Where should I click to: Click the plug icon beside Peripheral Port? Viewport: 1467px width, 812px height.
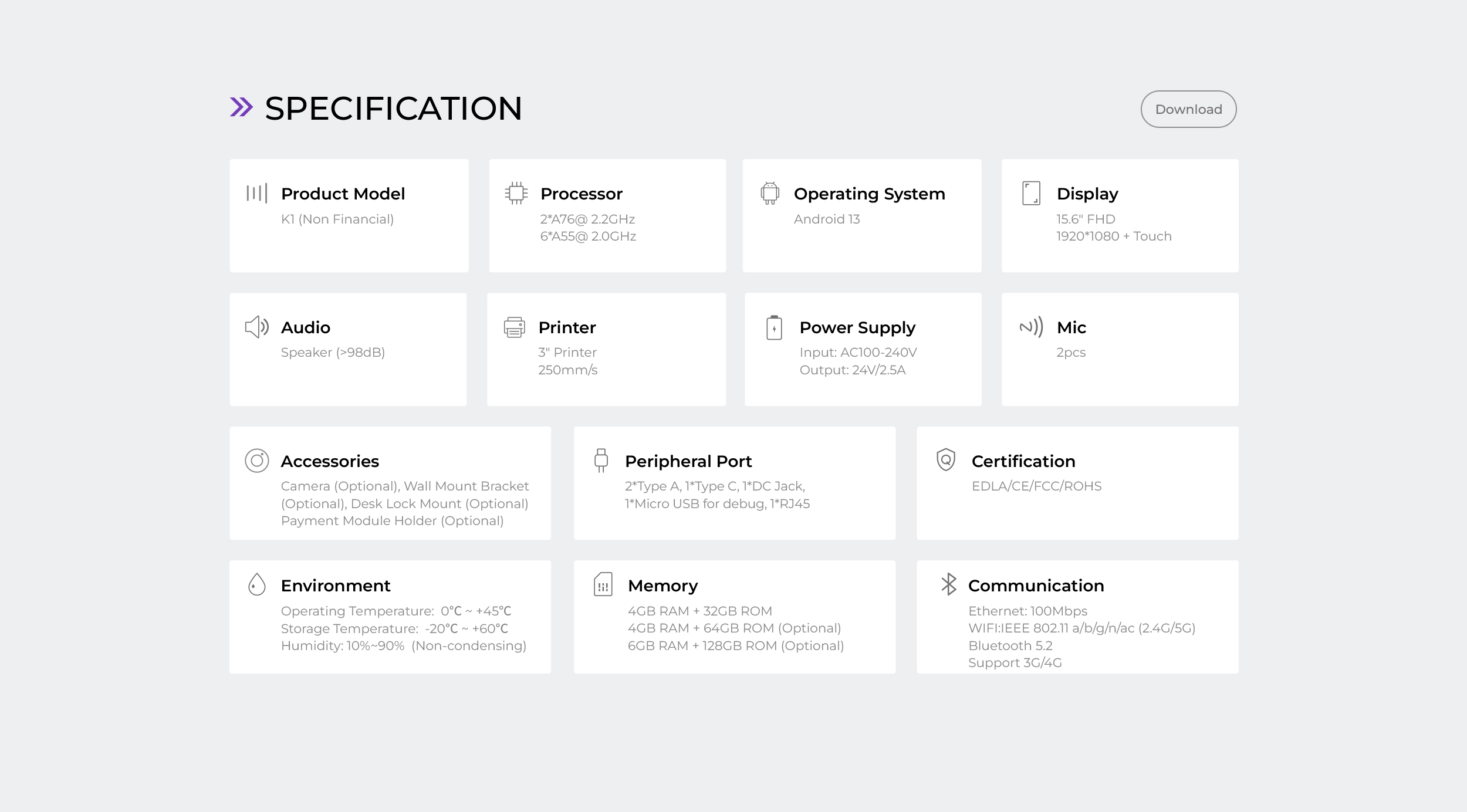coord(601,461)
